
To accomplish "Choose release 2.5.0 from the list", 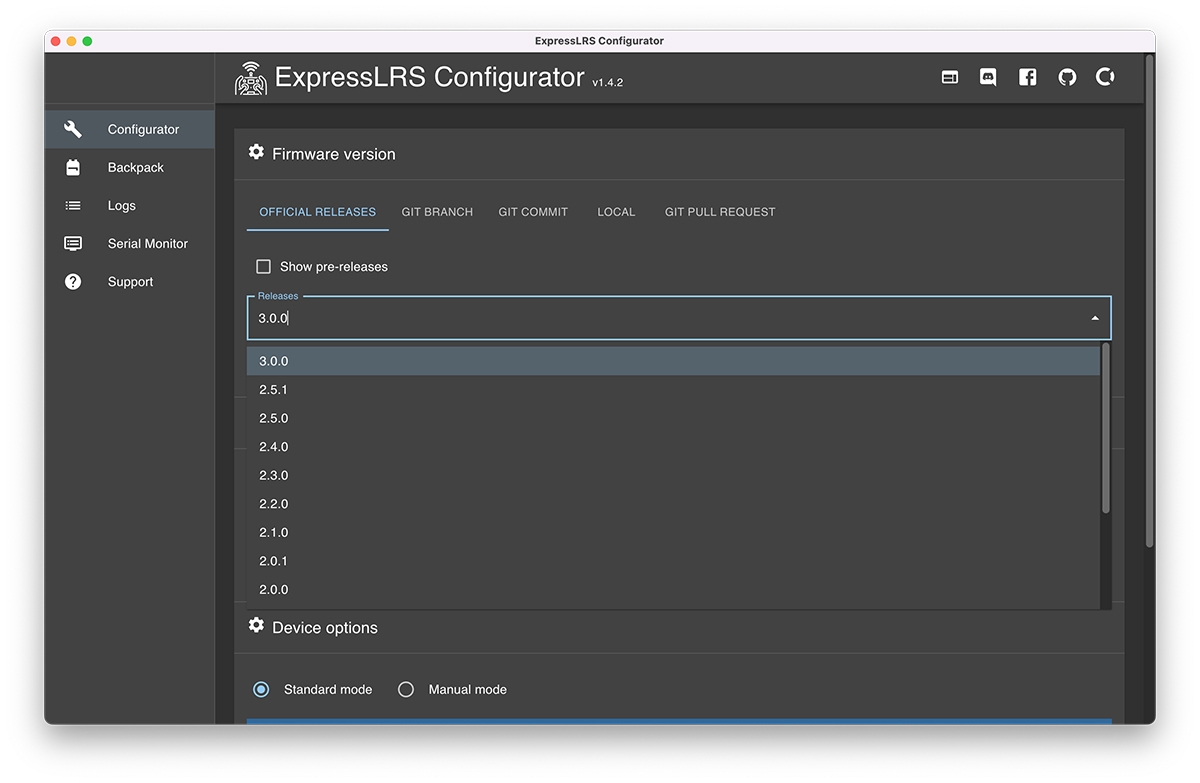I will 673,418.
